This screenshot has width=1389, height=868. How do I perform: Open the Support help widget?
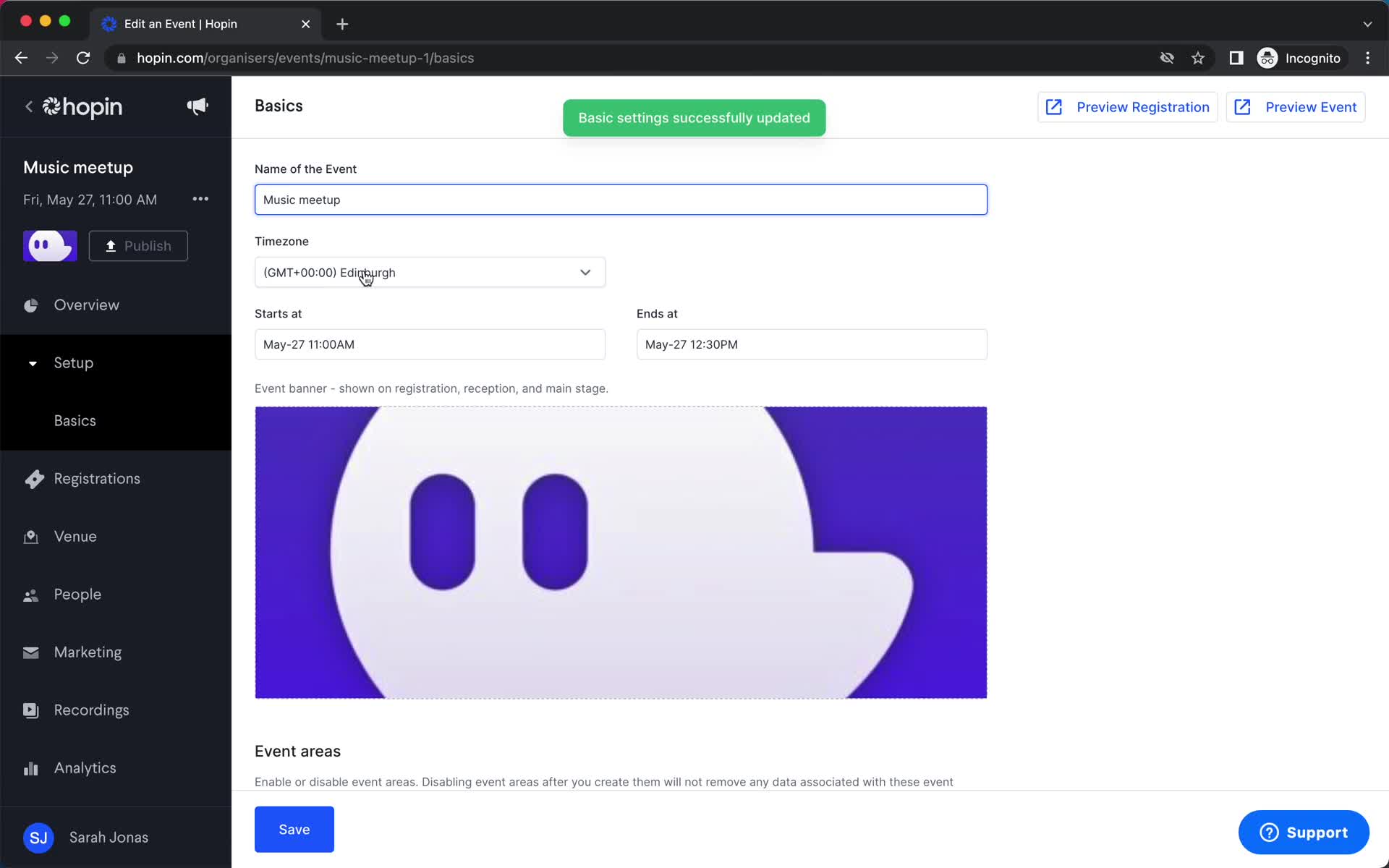point(1304,833)
